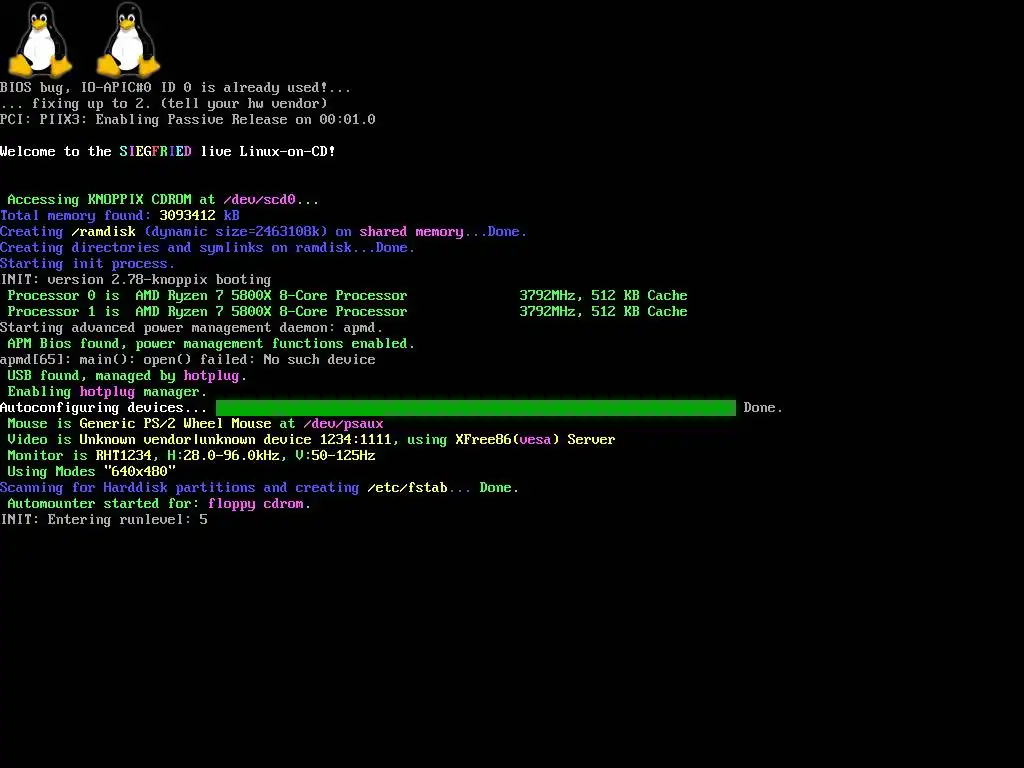Click the memory value '3093412 kB'
1024x768 pixels.
[199, 216]
